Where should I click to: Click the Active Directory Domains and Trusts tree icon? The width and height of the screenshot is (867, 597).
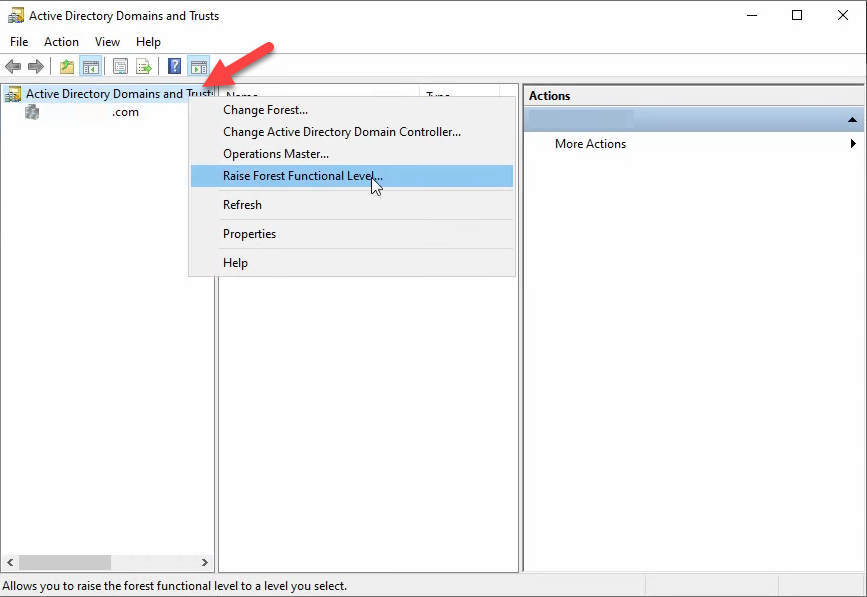pos(13,94)
